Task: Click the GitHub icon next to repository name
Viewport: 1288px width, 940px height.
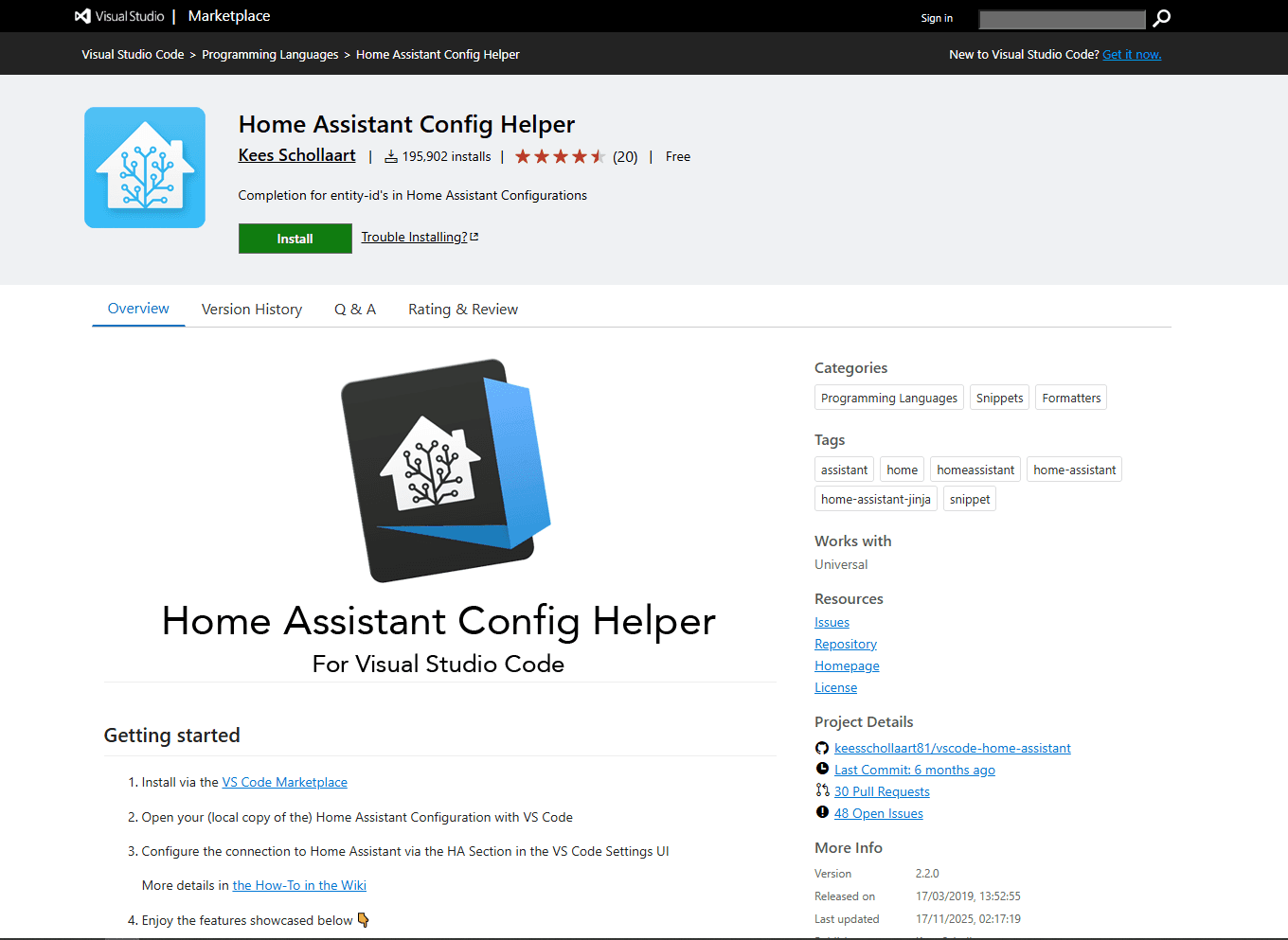Action: 822,748
